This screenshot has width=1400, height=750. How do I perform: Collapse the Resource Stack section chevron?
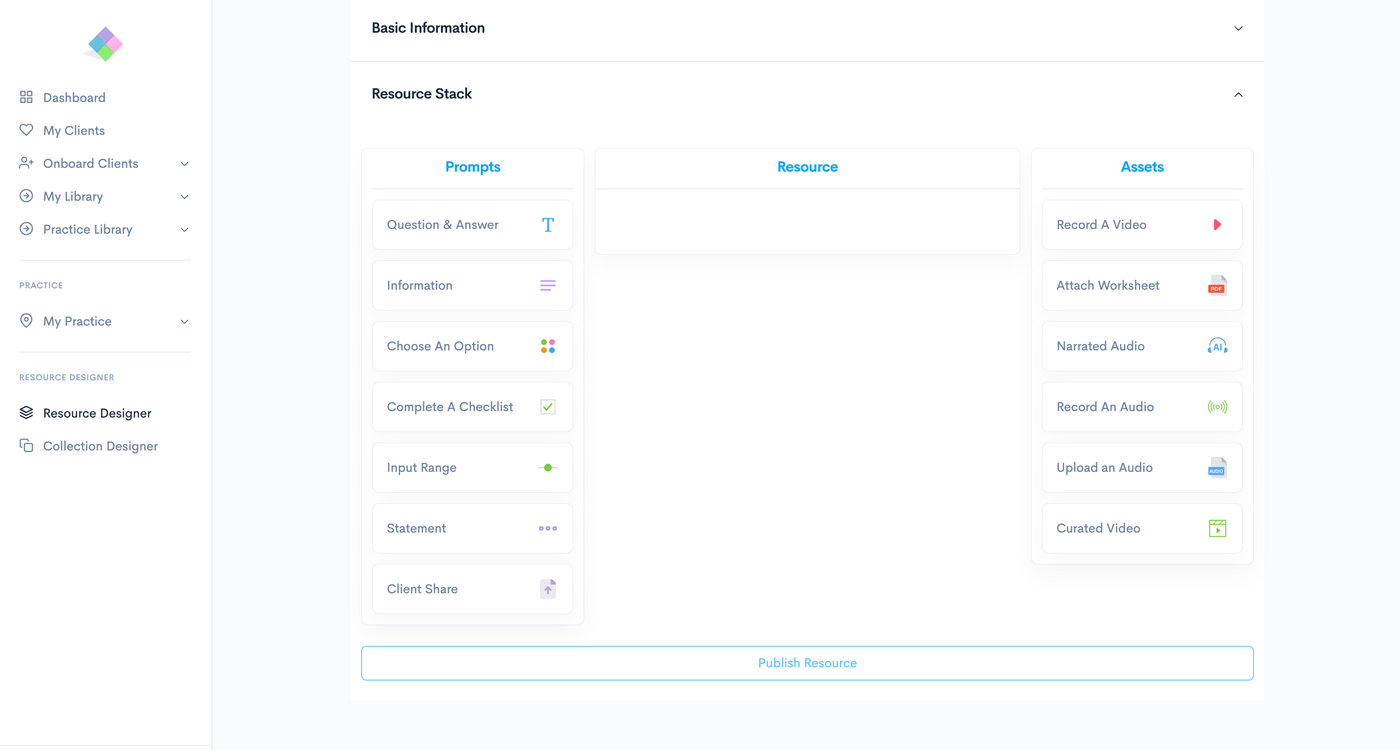tap(1238, 95)
